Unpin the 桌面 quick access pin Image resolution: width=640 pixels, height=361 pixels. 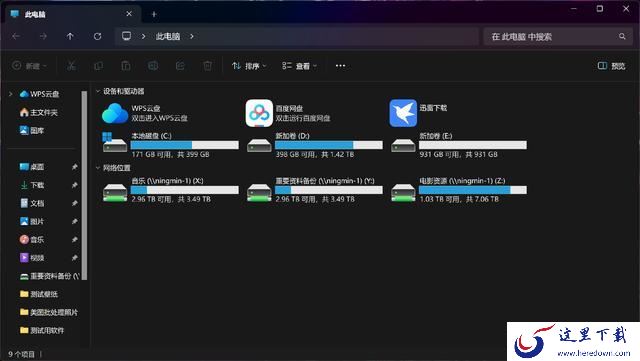tap(74, 167)
